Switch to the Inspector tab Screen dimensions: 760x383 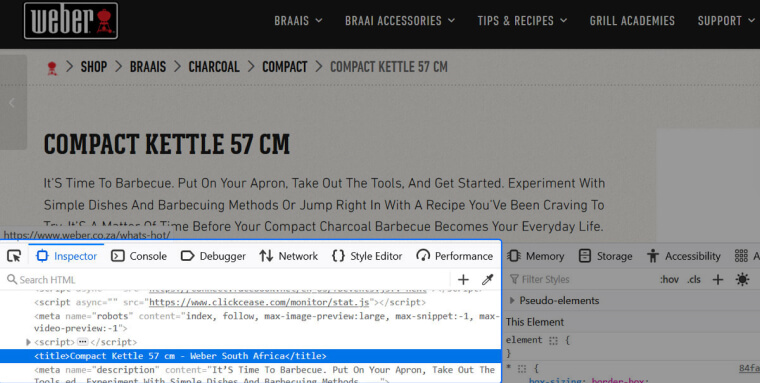(67, 256)
